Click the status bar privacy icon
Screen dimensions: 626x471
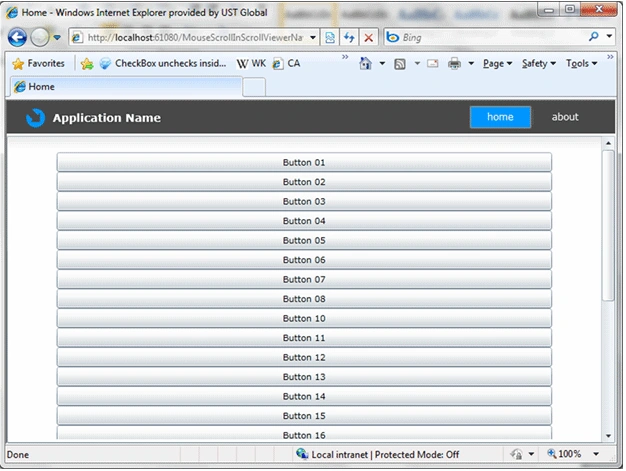coord(516,454)
